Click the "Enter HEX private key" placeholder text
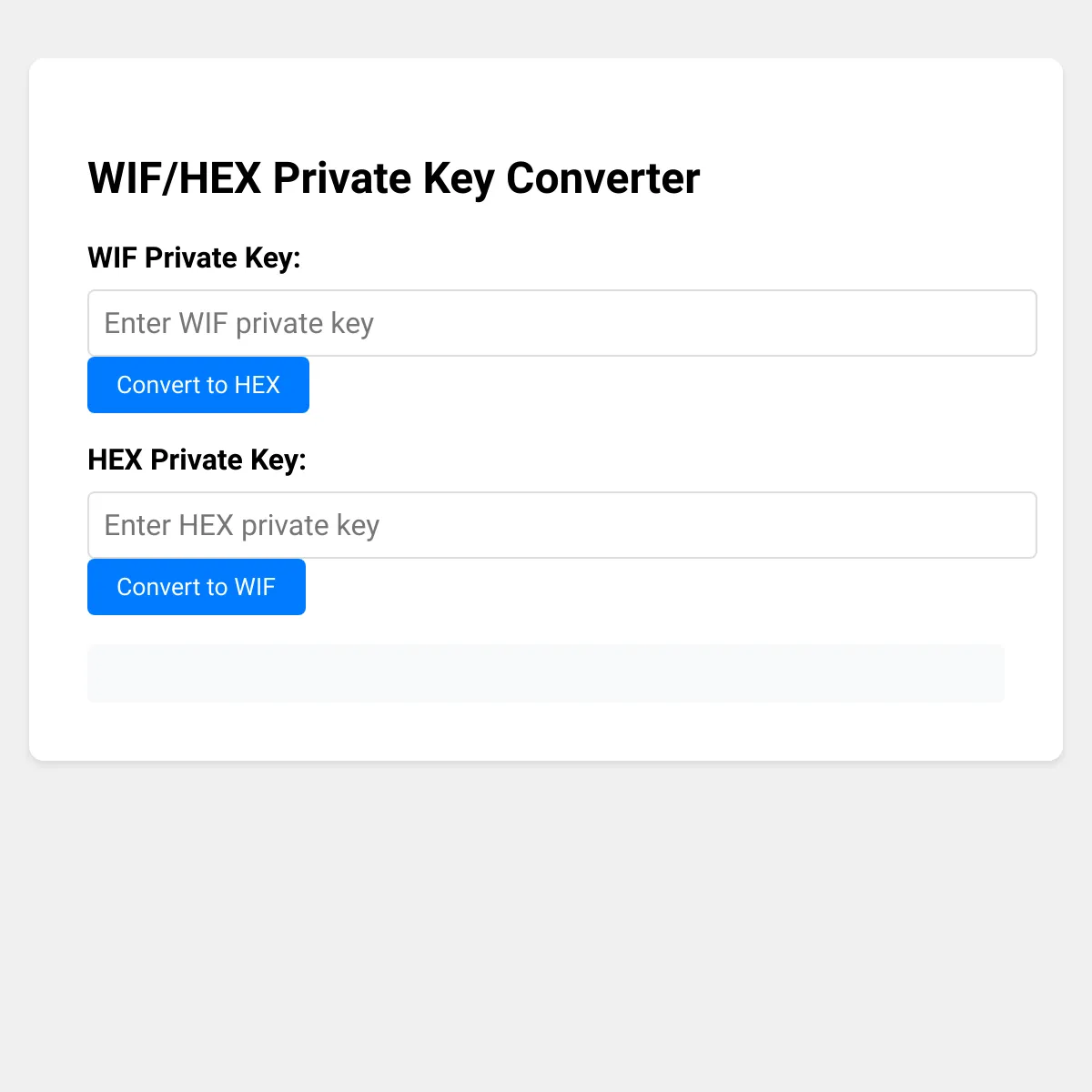1092x1092 pixels. click(x=242, y=525)
